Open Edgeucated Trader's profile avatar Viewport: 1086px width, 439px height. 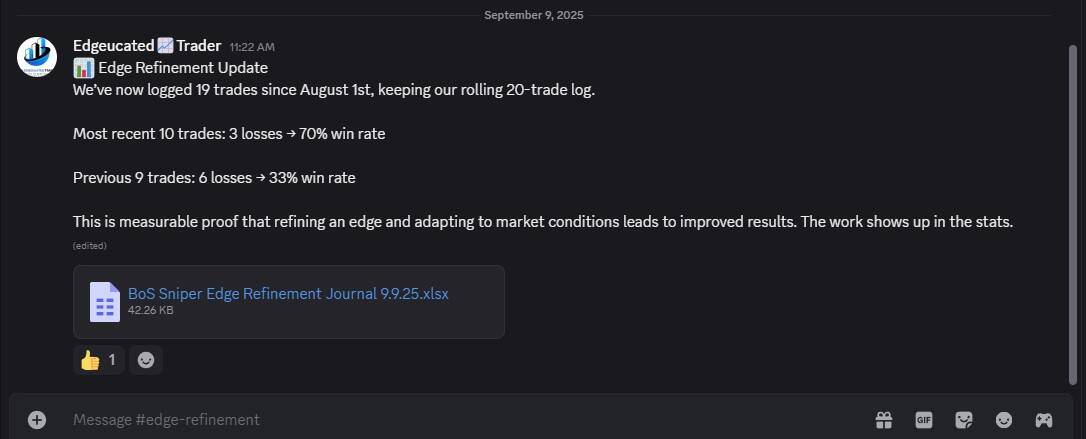point(37,56)
